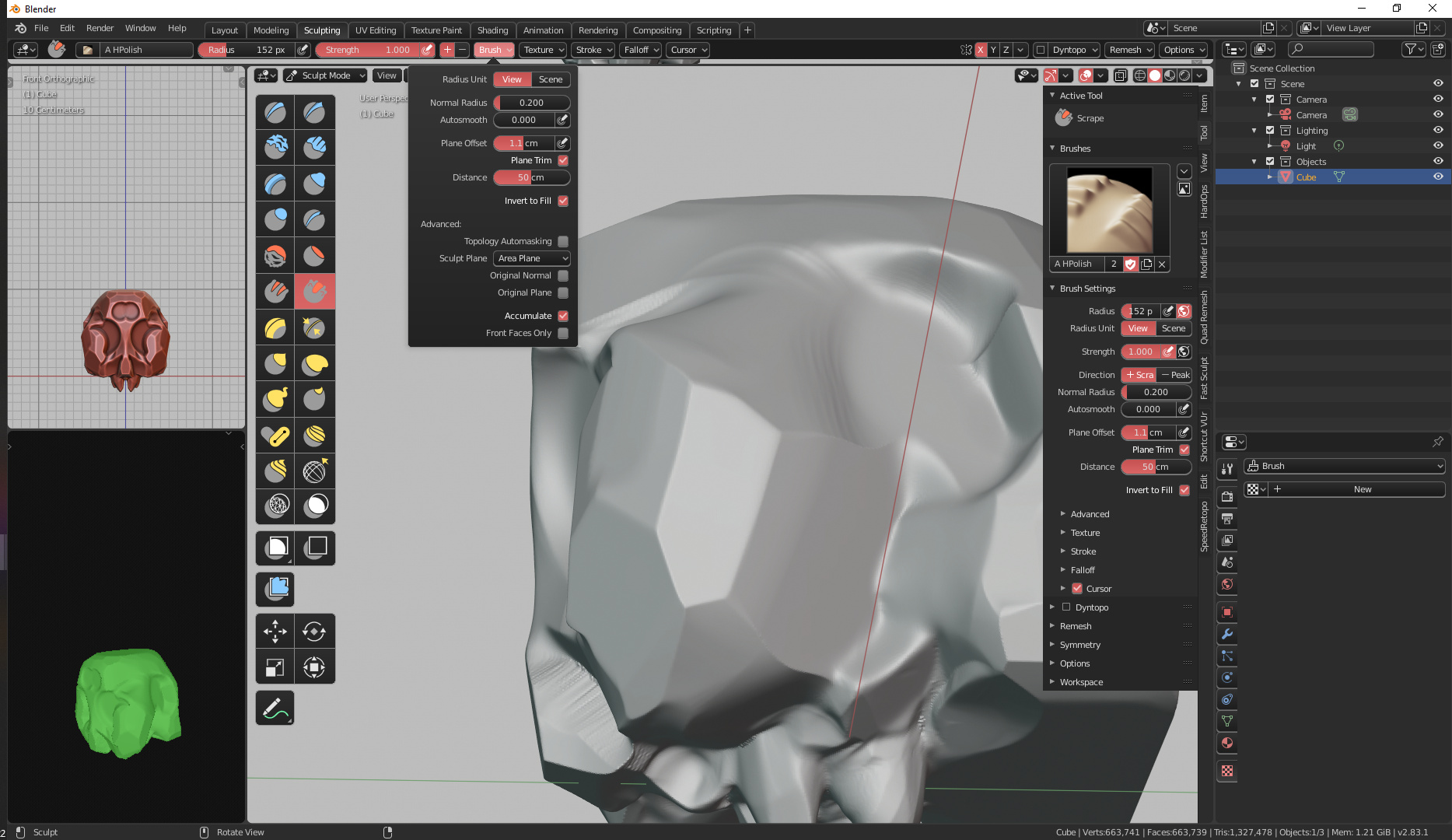Open the Material properties tab
Image resolution: width=1452 pixels, height=840 pixels.
1227,743
